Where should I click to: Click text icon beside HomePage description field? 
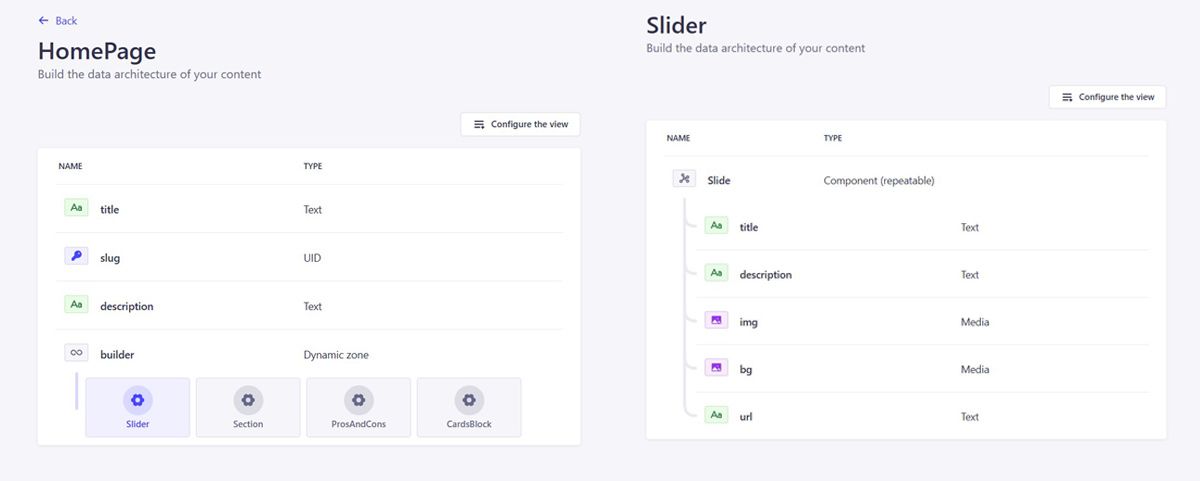(x=77, y=305)
